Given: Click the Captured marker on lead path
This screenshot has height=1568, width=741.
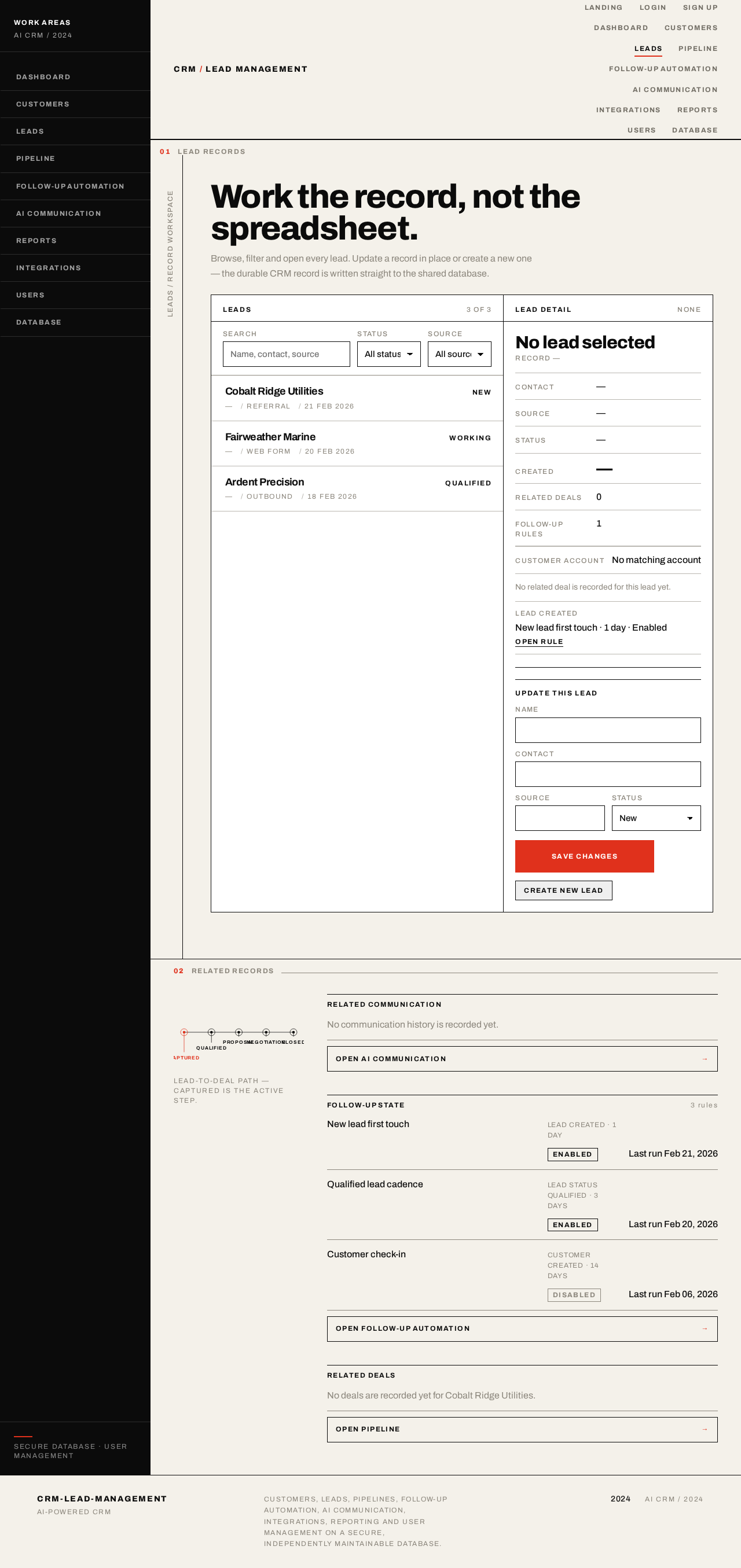Looking at the screenshot, I should click(x=184, y=1032).
